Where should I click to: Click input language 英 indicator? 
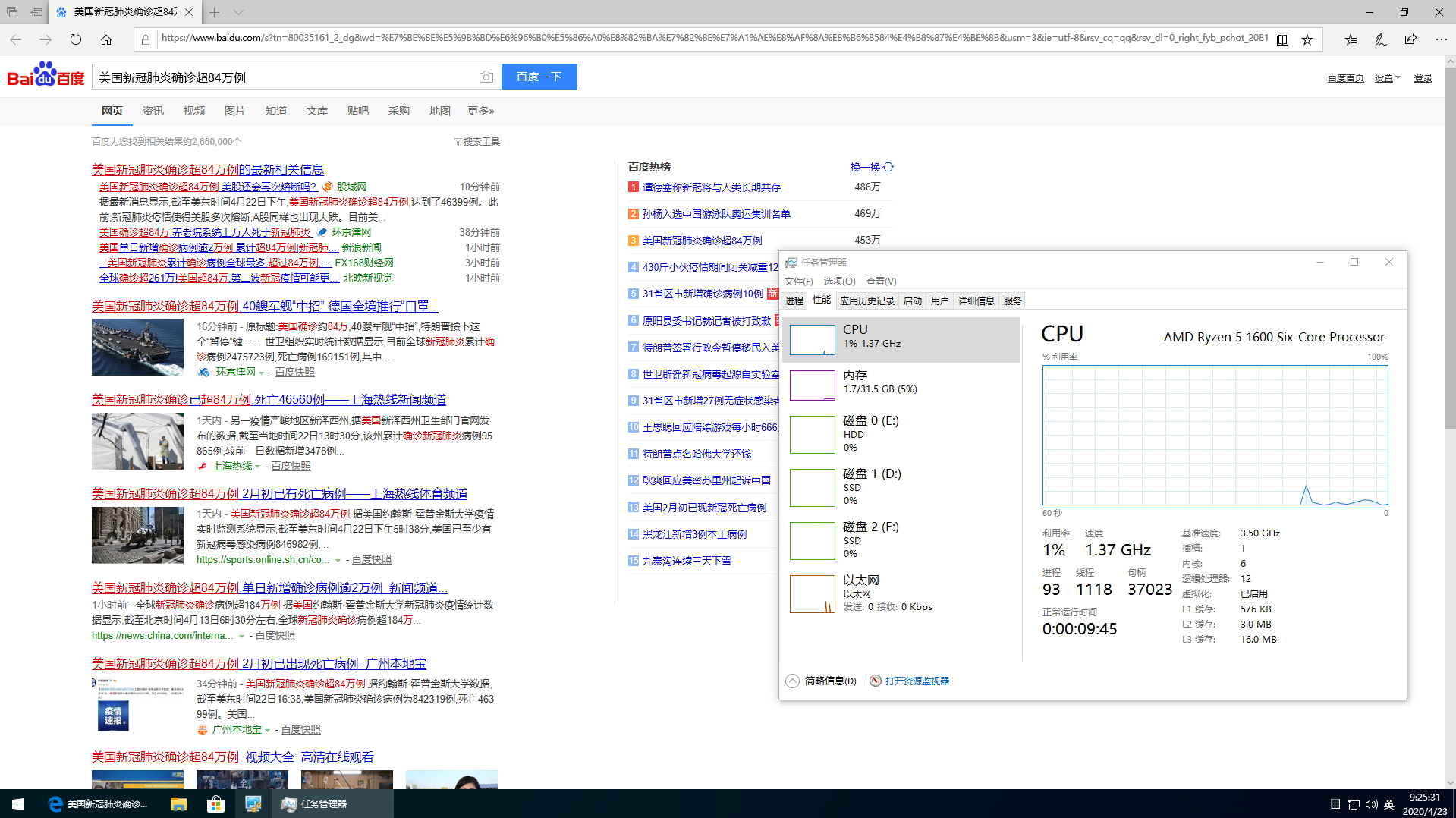(x=1389, y=804)
